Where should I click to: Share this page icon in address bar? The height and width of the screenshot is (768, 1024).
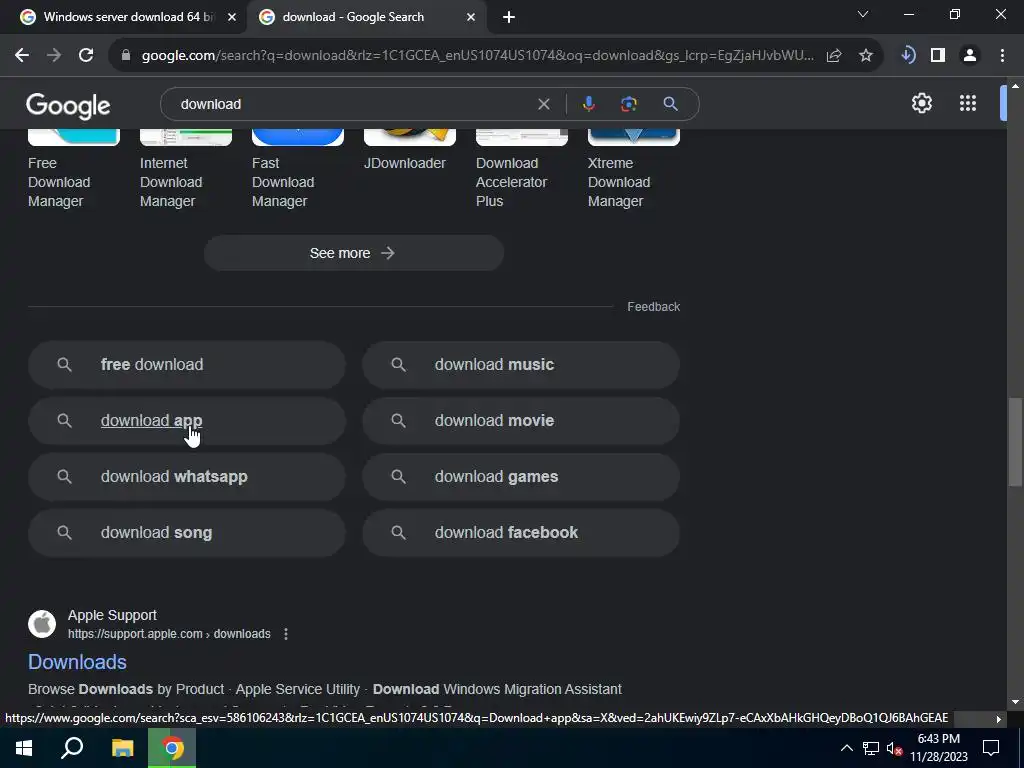[834, 56]
